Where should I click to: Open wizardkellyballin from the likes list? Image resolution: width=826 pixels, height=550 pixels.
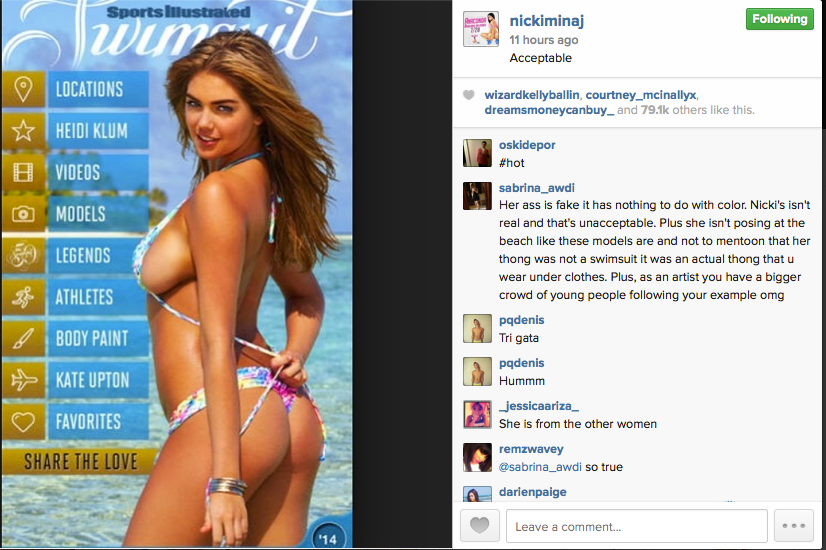(532, 95)
